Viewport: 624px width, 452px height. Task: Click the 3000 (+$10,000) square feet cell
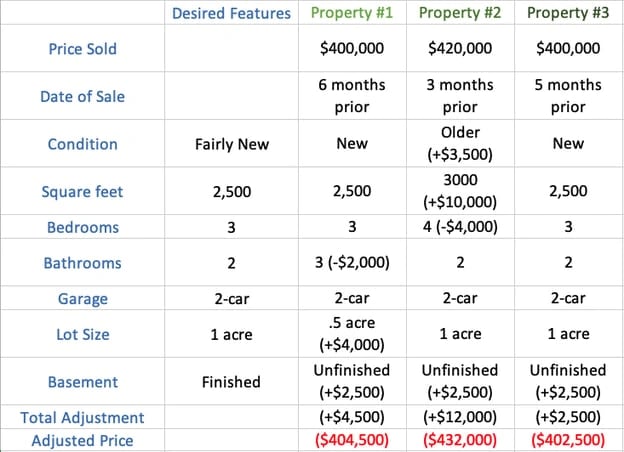[460, 191]
